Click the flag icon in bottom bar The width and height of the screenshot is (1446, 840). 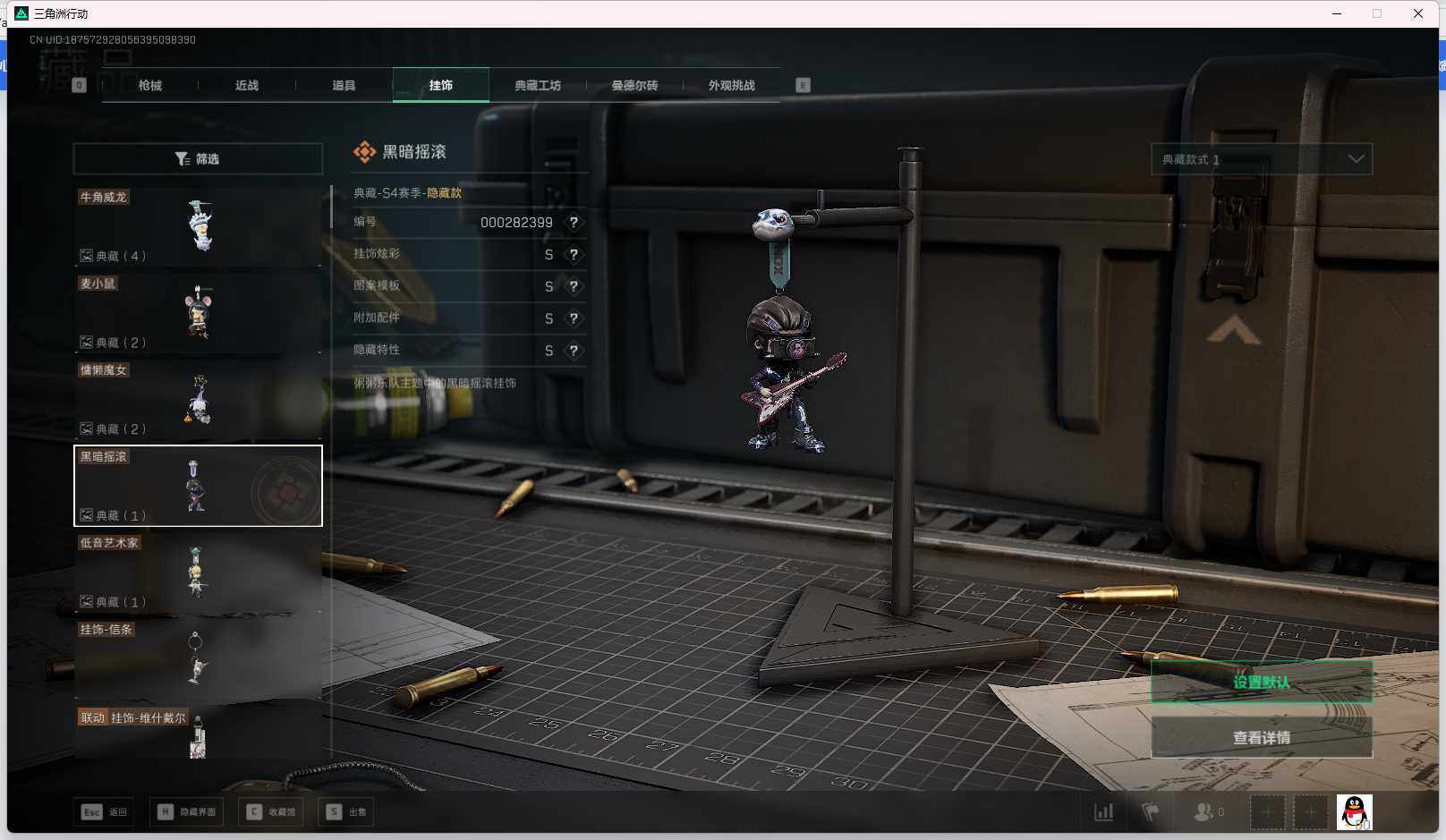[1151, 812]
